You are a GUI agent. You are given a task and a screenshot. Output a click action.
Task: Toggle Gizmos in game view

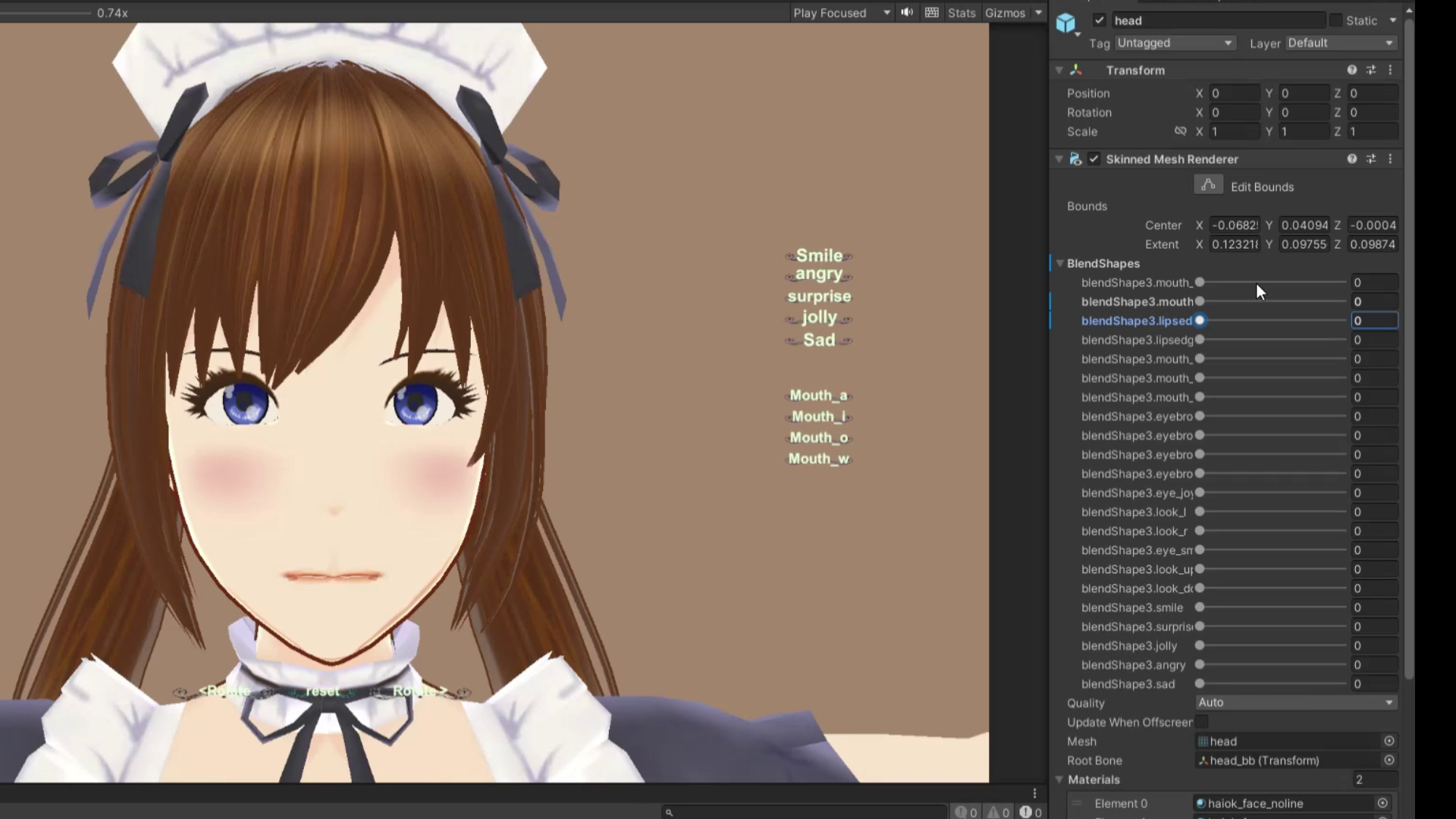(x=1005, y=13)
